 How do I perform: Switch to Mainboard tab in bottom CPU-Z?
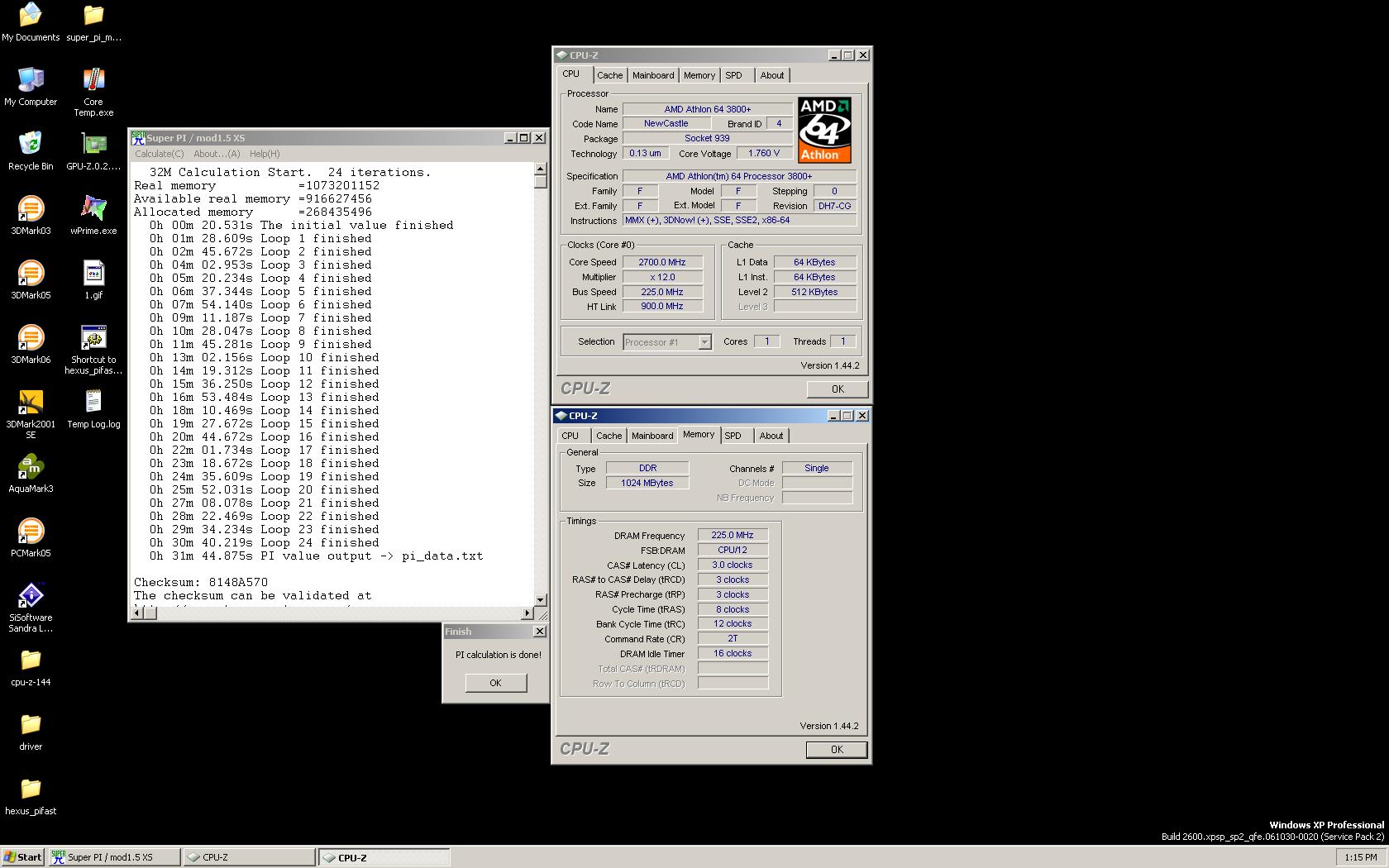click(652, 436)
